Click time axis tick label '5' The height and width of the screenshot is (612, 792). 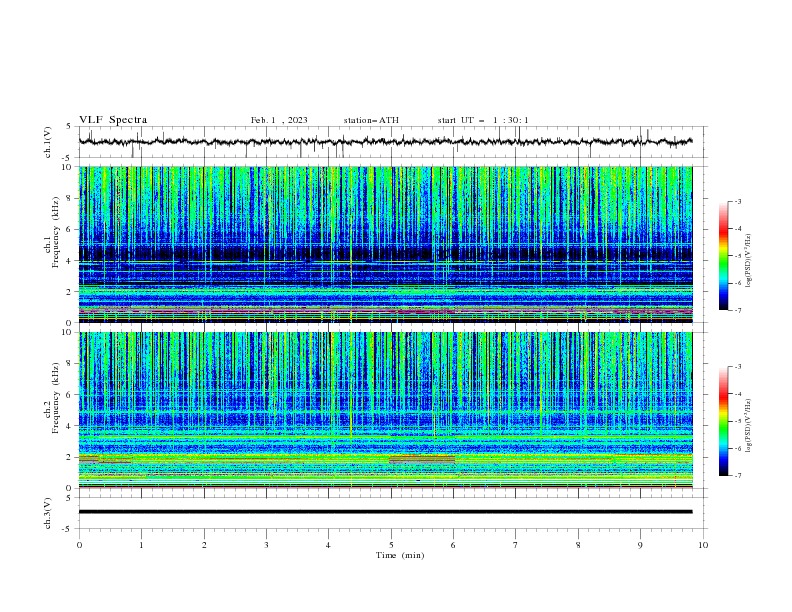tap(391, 545)
